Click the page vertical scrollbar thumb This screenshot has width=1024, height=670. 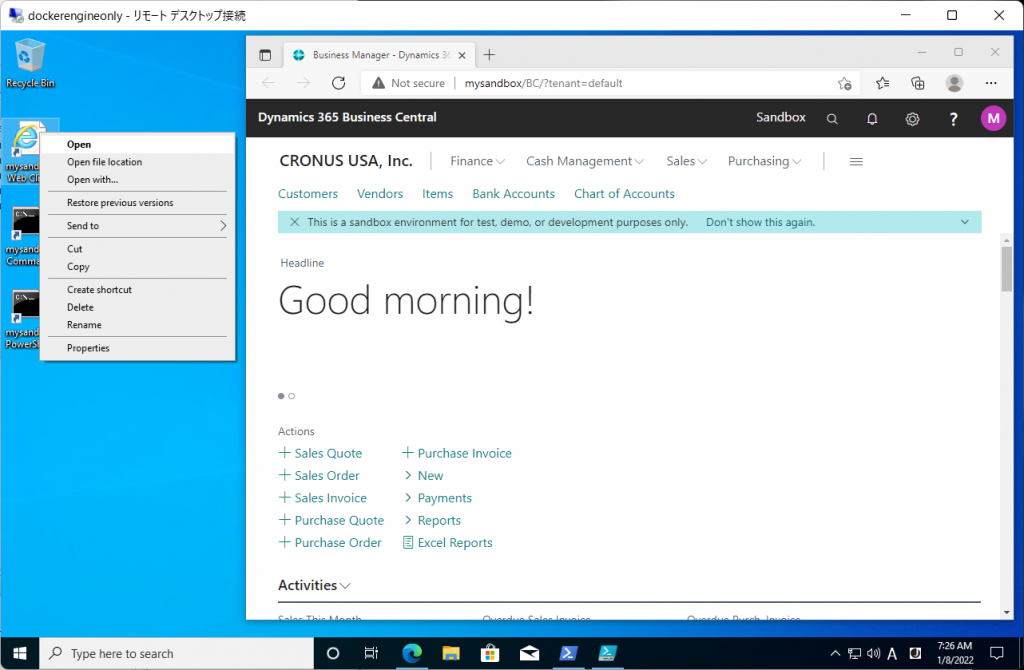point(1006,269)
